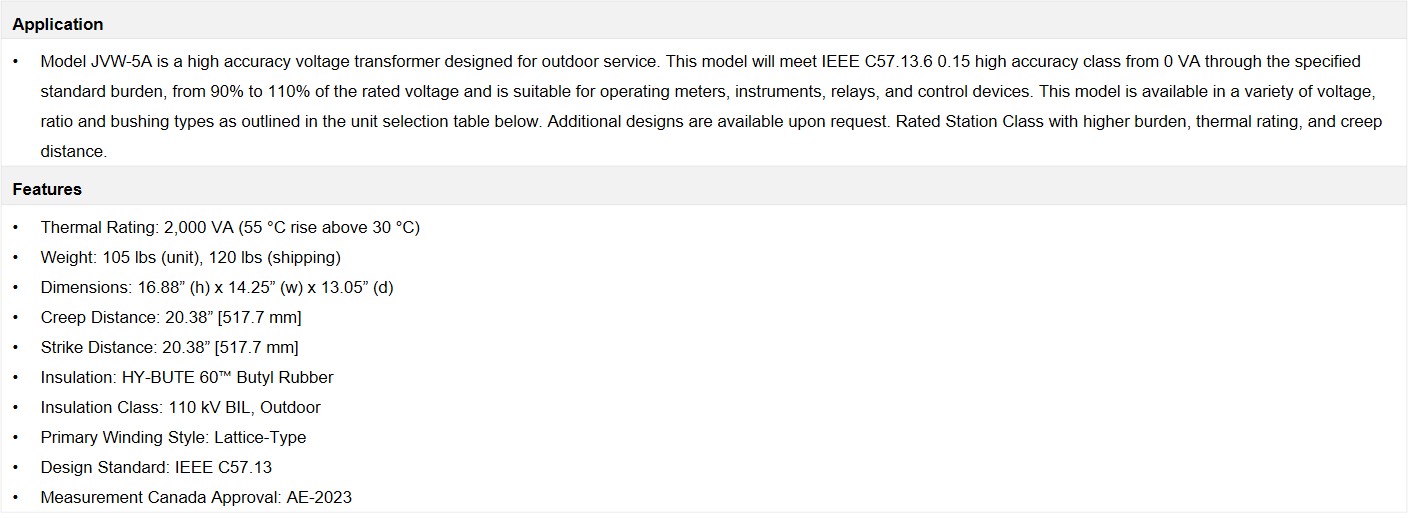Select the Design Standard IEEE C57.13 line

(x=156, y=467)
